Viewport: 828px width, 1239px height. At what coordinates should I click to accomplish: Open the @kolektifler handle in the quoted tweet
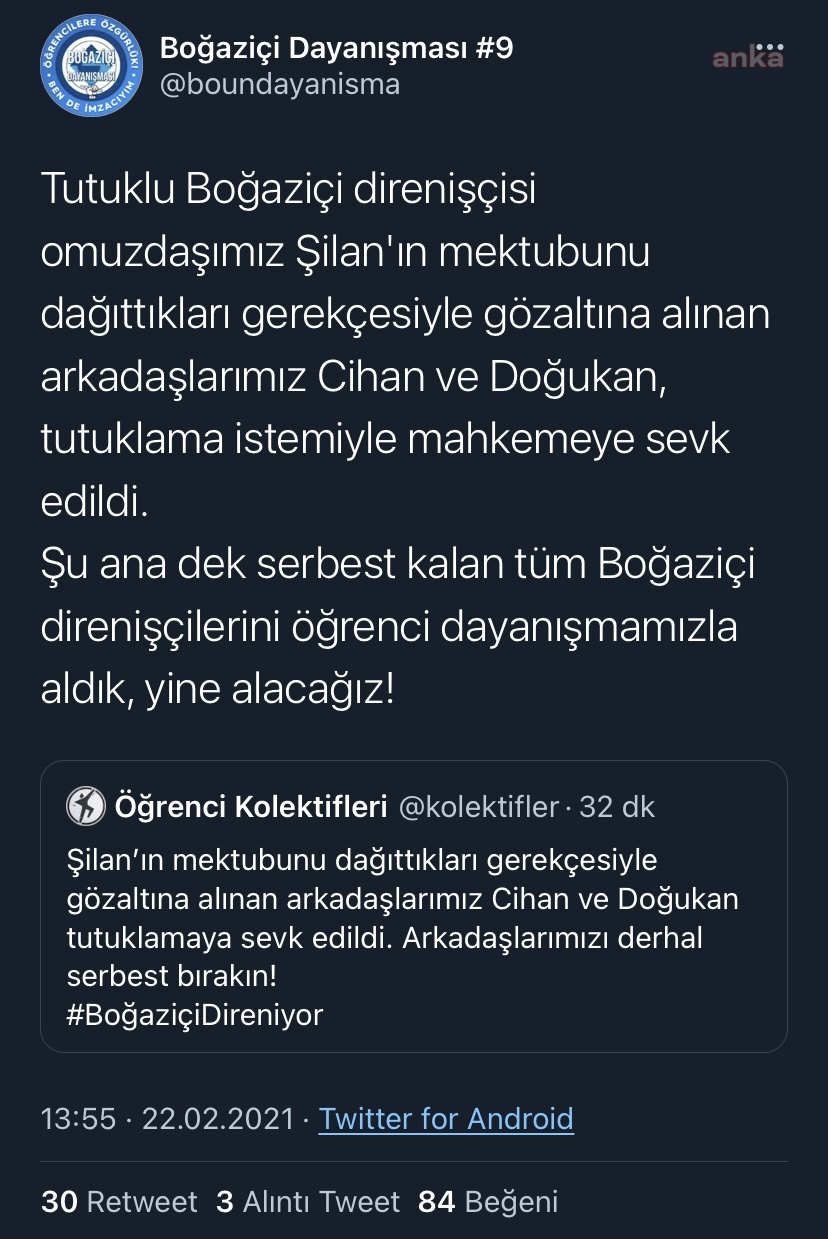pyautogui.click(x=478, y=806)
